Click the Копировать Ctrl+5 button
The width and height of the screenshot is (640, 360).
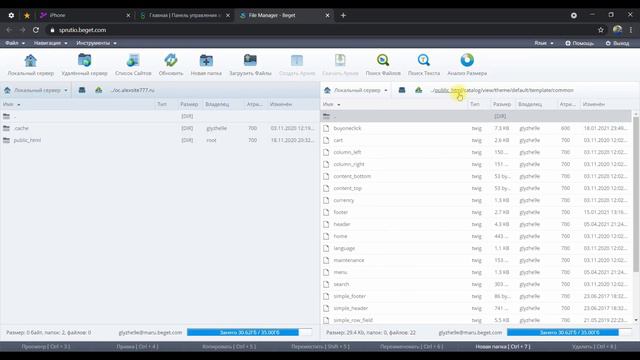point(229,347)
